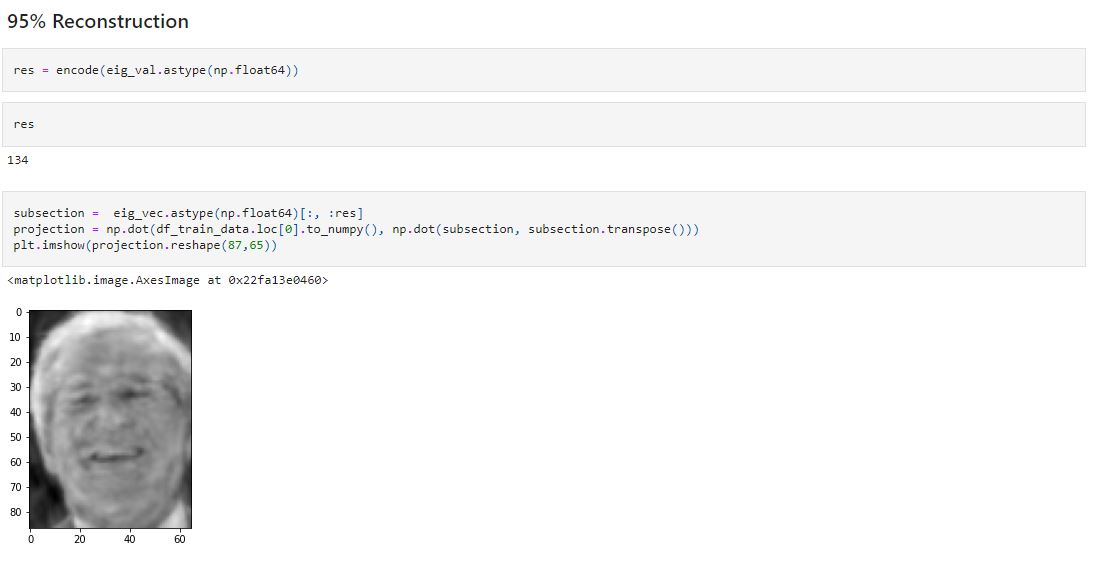Click the x-axis tick label 20
Viewport: 1097px width, 561px height.
[80, 539]
